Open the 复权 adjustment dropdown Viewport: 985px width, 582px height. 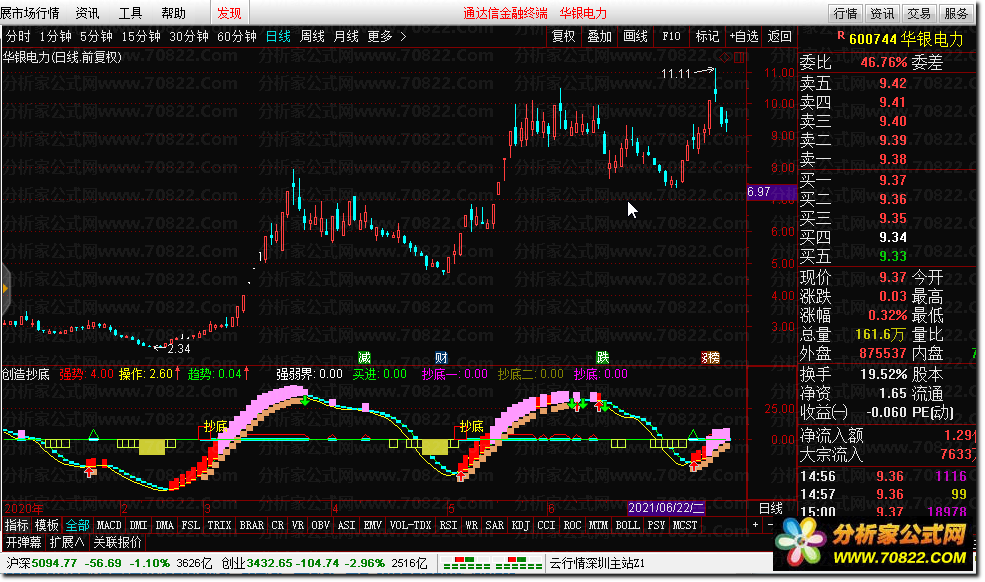563,36
